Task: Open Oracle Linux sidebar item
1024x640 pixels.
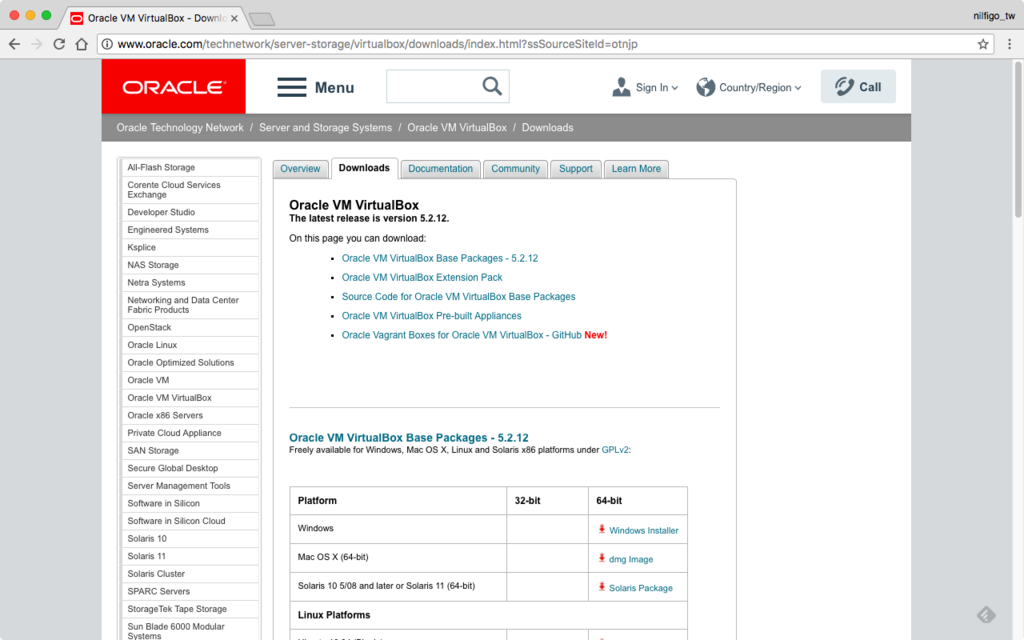Action: tap(152, 345)
